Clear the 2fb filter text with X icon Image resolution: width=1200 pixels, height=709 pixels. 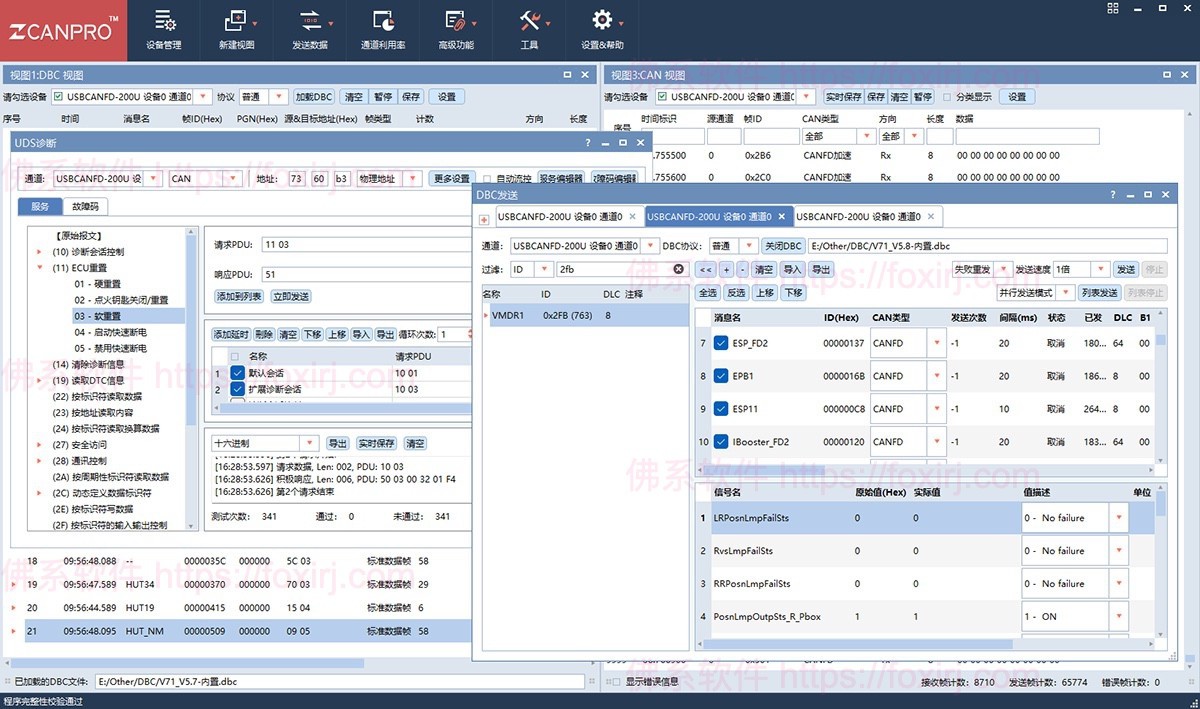[x=678, y=269]
